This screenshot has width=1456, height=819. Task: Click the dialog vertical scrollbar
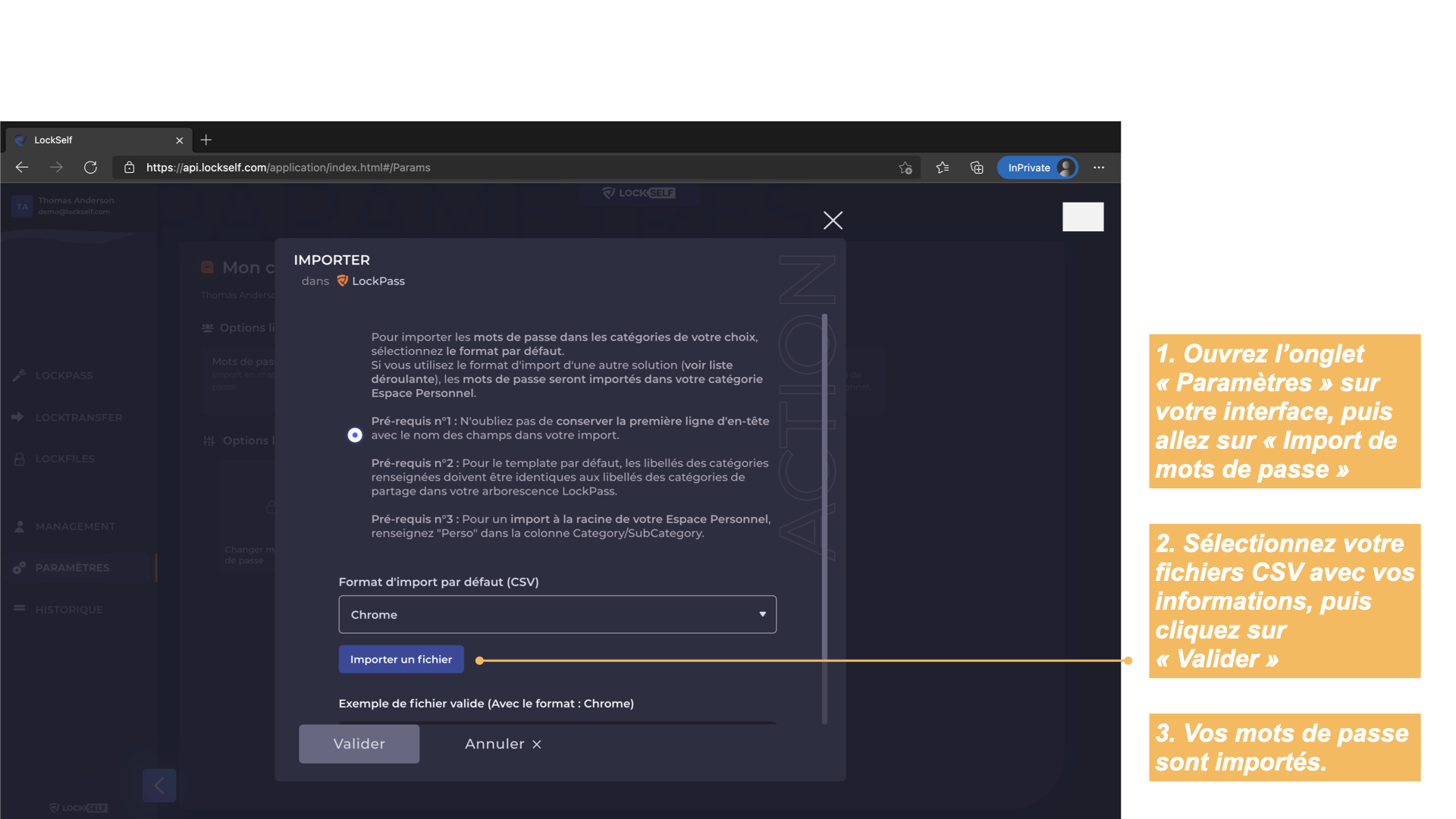(824, 519)
